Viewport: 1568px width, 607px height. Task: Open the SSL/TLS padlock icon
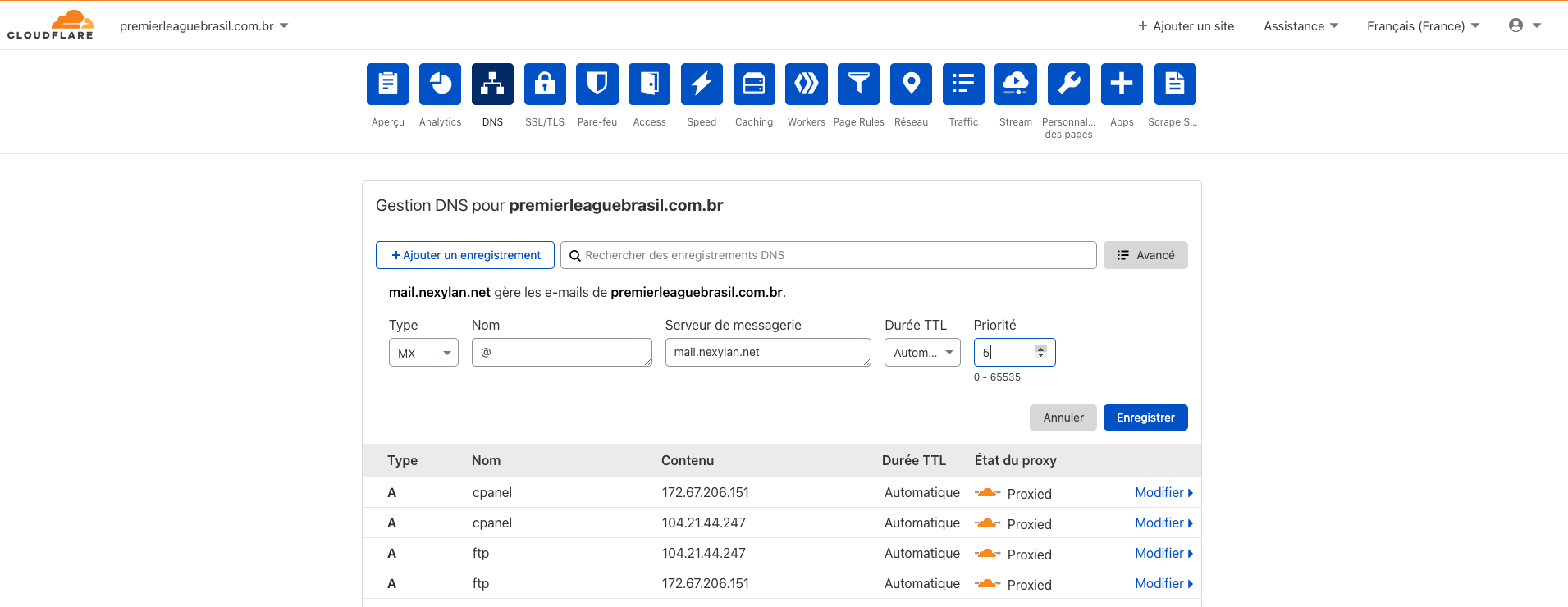(x=545, y=84)
